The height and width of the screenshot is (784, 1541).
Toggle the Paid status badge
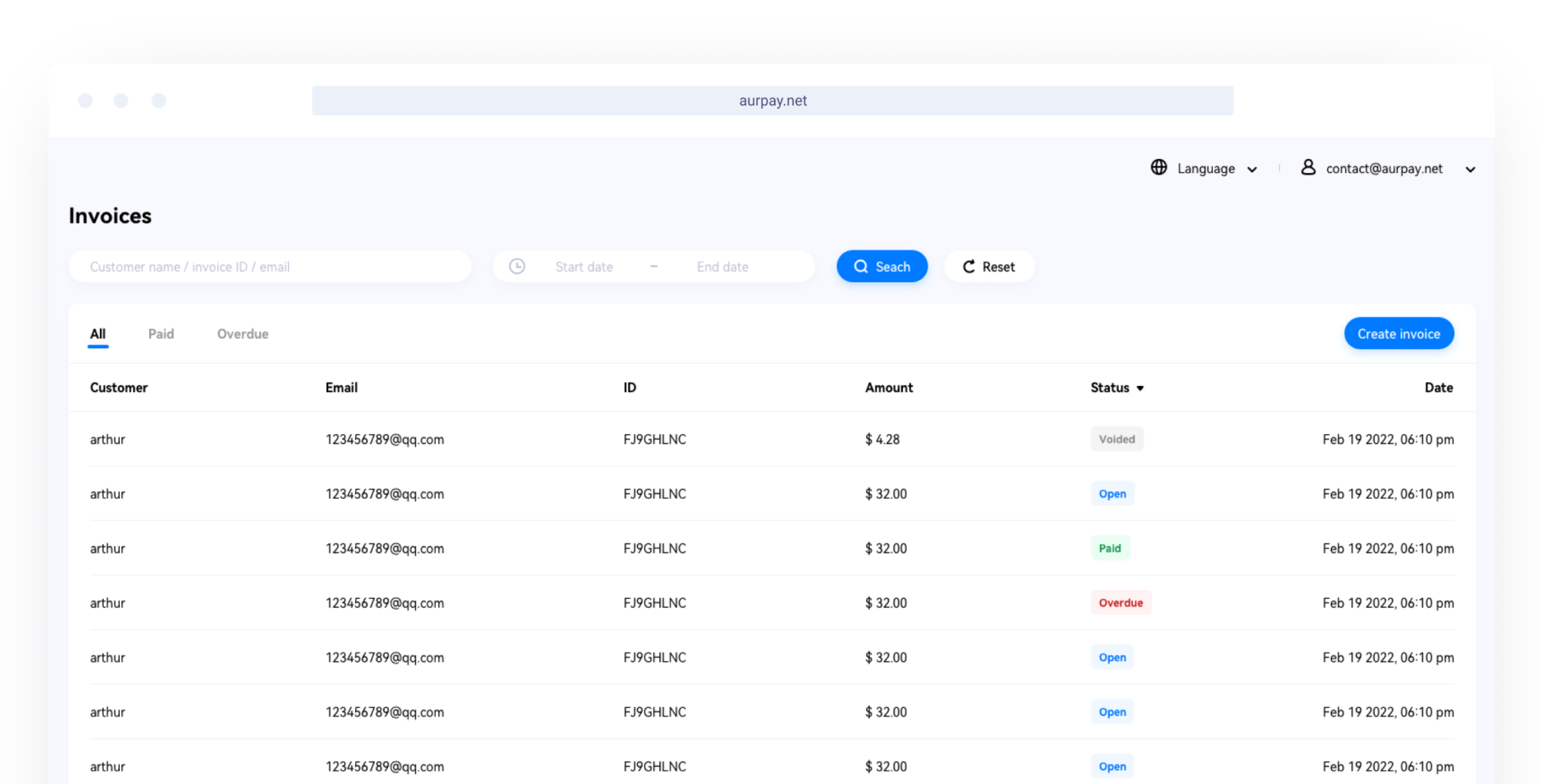[x=1111, y=548]
